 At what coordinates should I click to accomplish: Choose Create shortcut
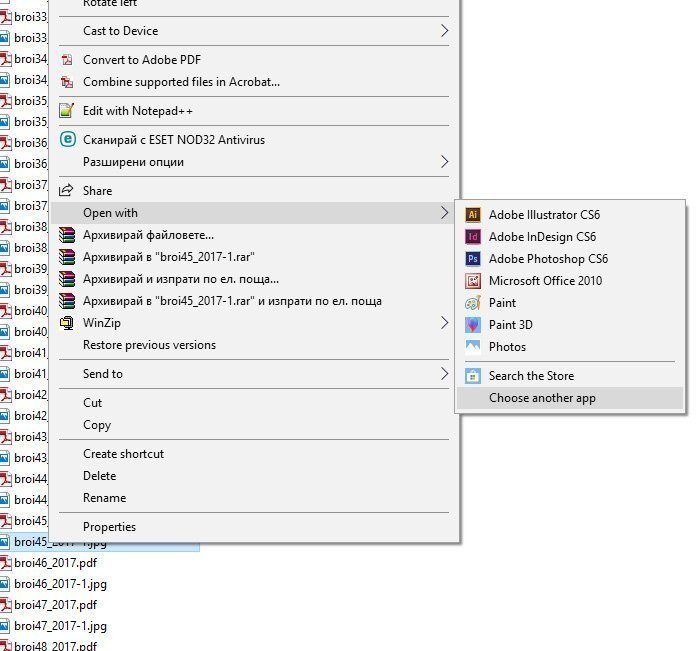pos(255,454)
